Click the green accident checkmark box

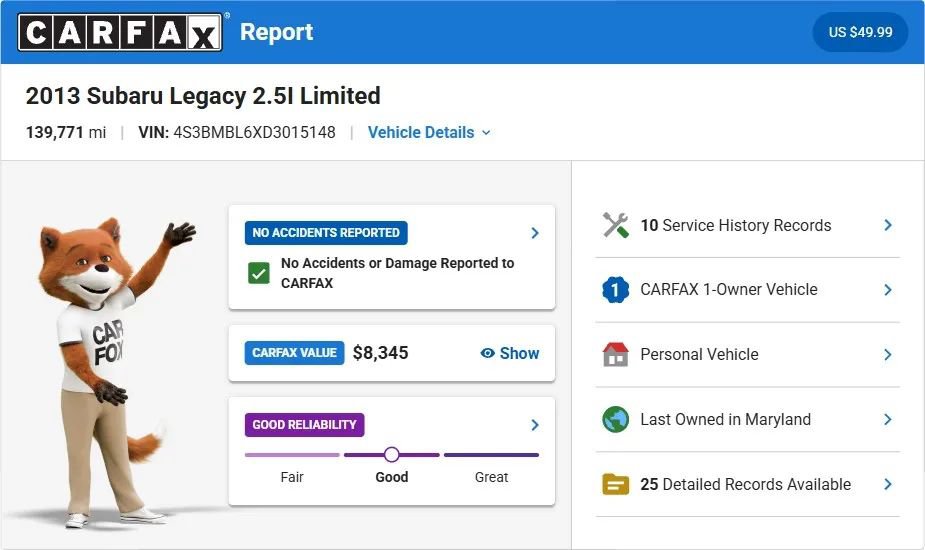point(259,273)
